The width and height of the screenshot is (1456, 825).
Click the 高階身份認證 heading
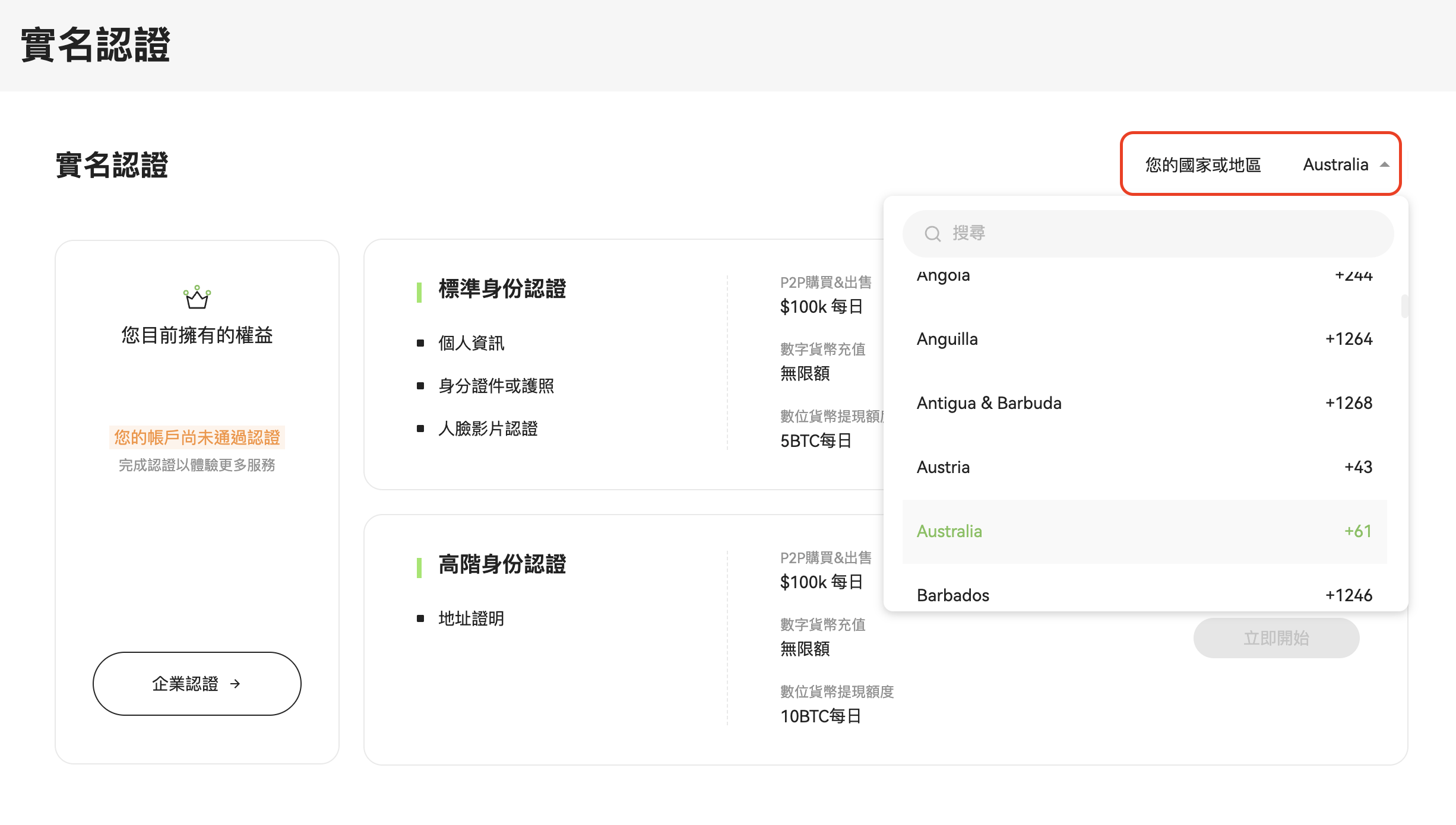pos(502,564)
